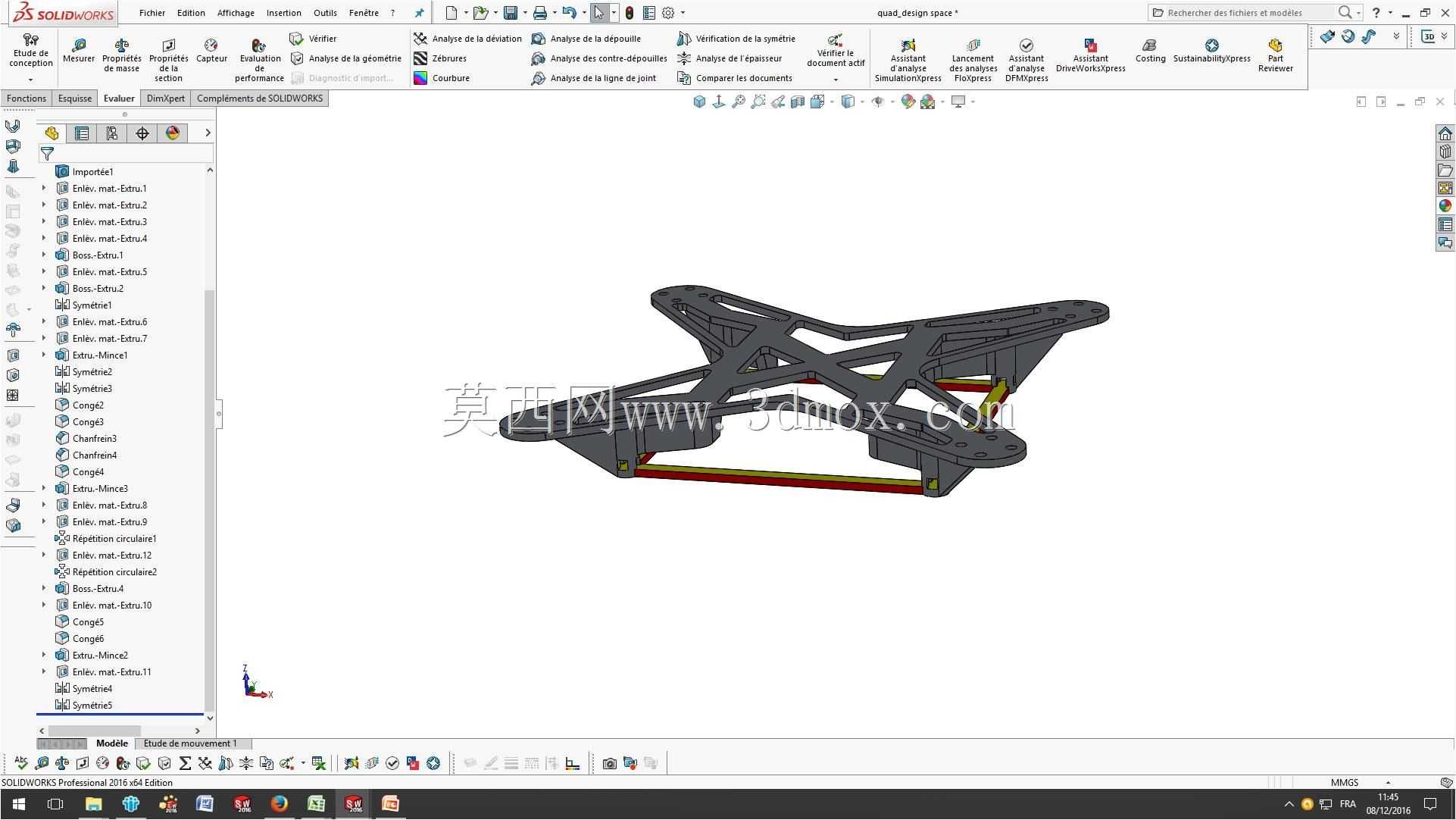Launch FloXpress analysis wizard
Viewport: 1456px width, 820px height.
click(973, 60)
